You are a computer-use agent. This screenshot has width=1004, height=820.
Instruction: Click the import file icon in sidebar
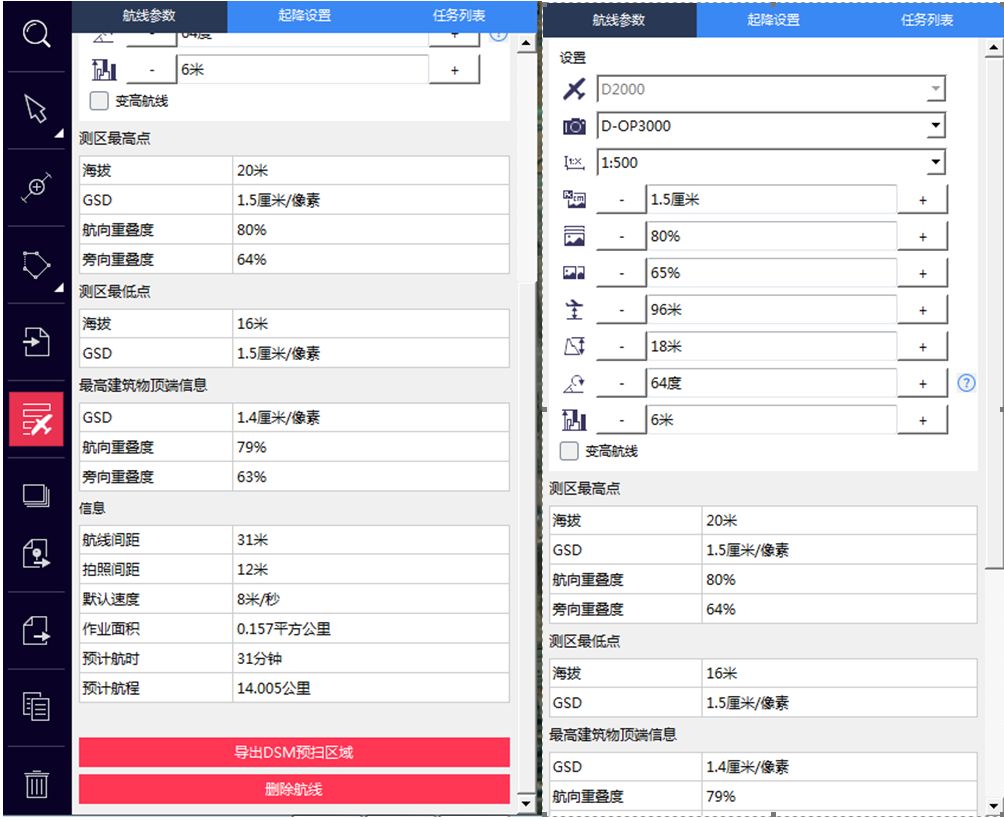click(36, 342)
